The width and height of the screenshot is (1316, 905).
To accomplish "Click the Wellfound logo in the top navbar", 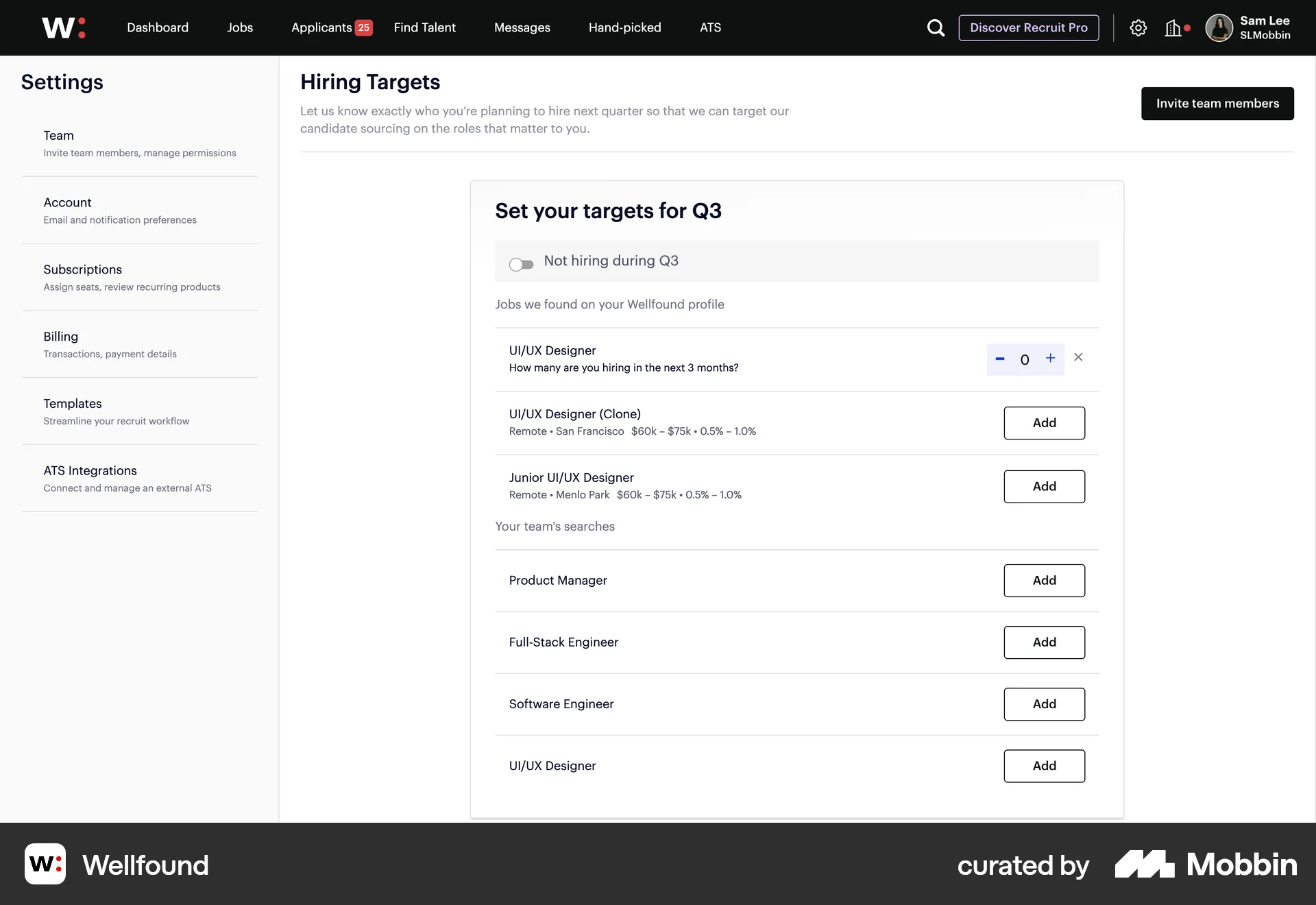I will pyautogui.click(x=63, y=27).
